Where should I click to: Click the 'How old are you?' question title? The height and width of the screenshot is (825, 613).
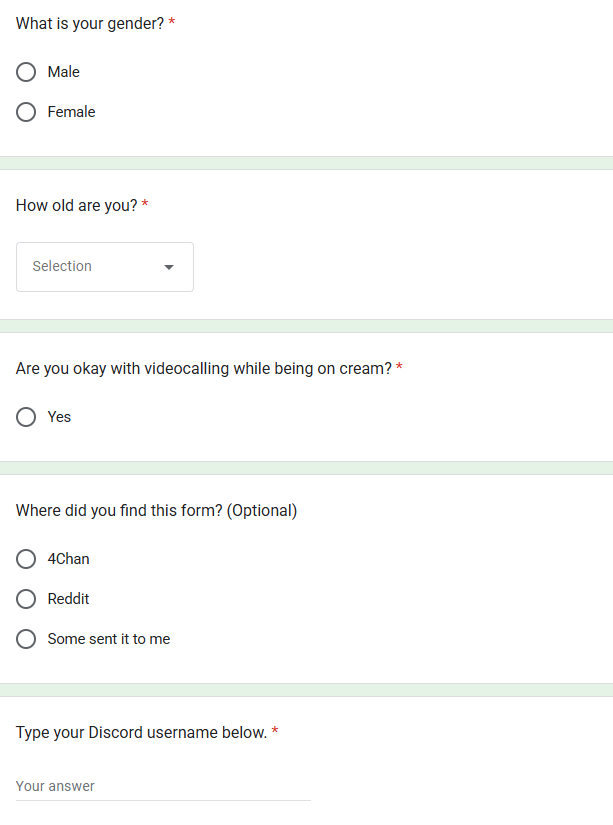click(x=77, y=205)
